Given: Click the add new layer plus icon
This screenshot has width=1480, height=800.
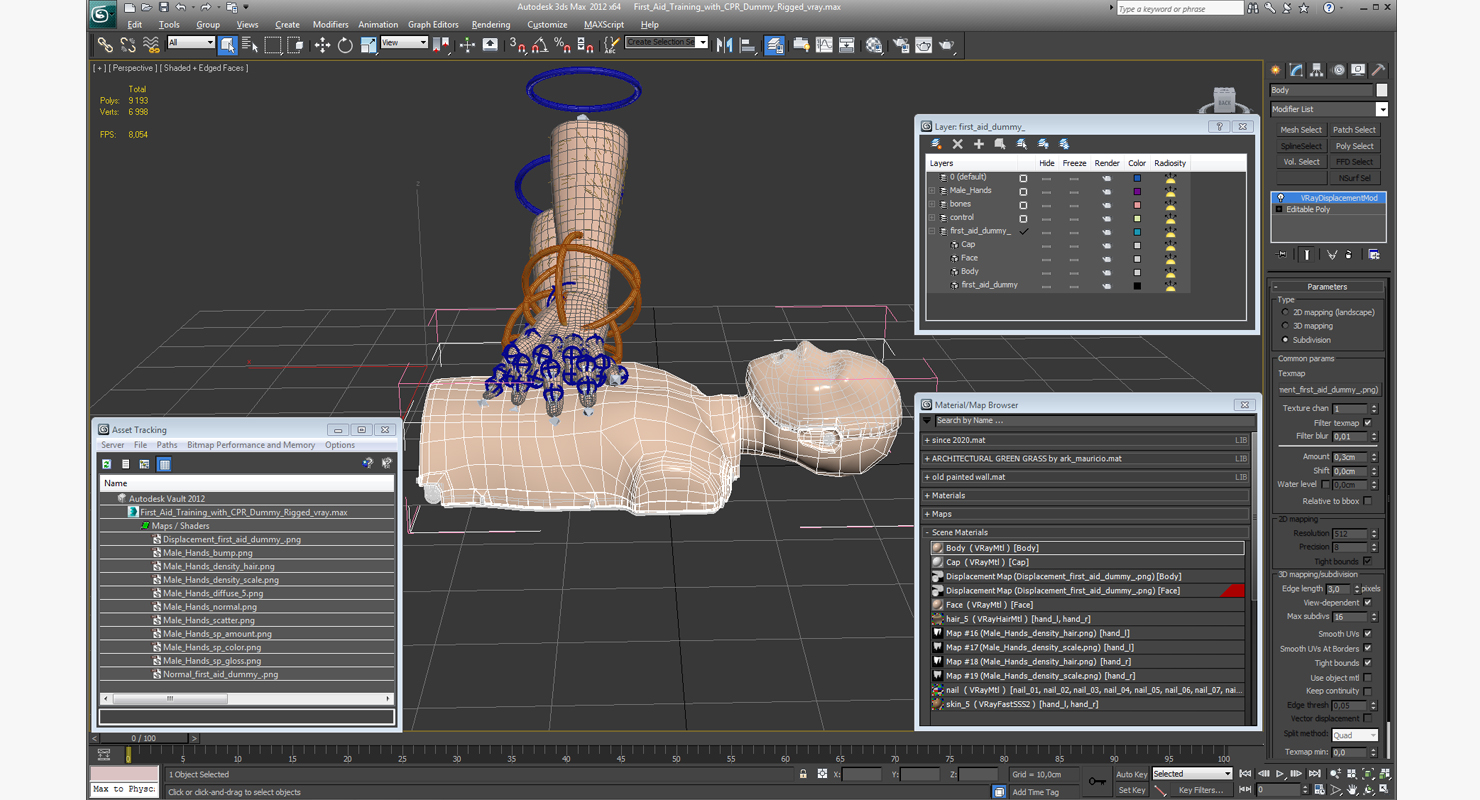Looking at the screenshot, I should (x=978, y=144).
